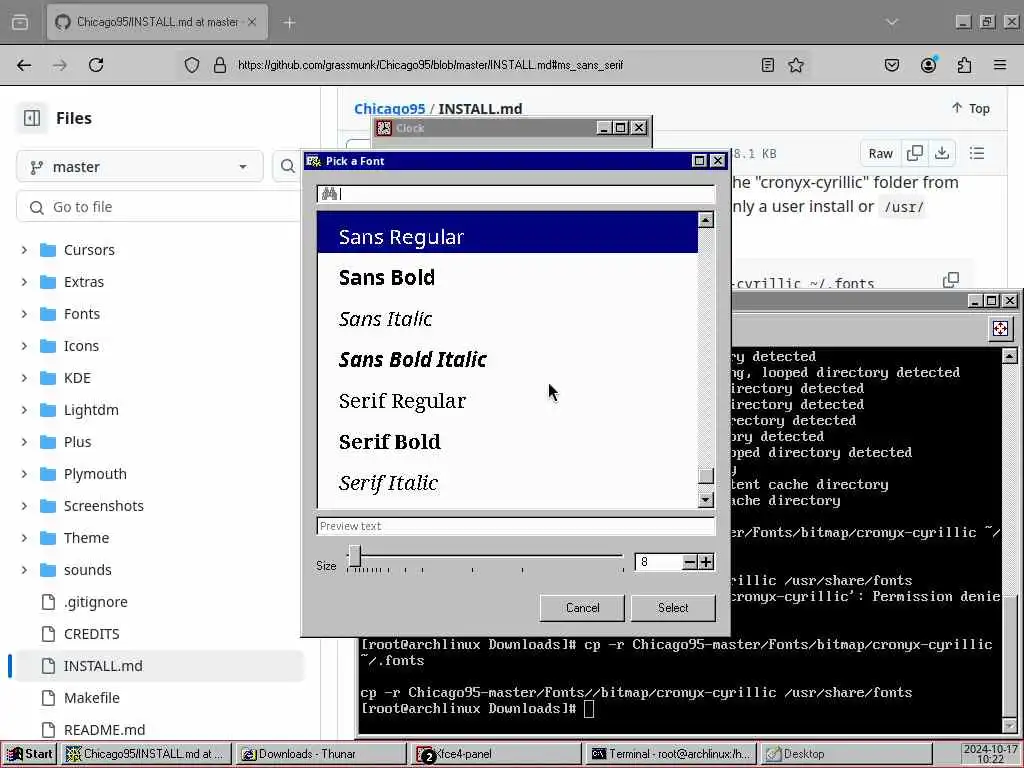Increase font size with plus button
Viewport: 1024px width, 768px height.
706,562
